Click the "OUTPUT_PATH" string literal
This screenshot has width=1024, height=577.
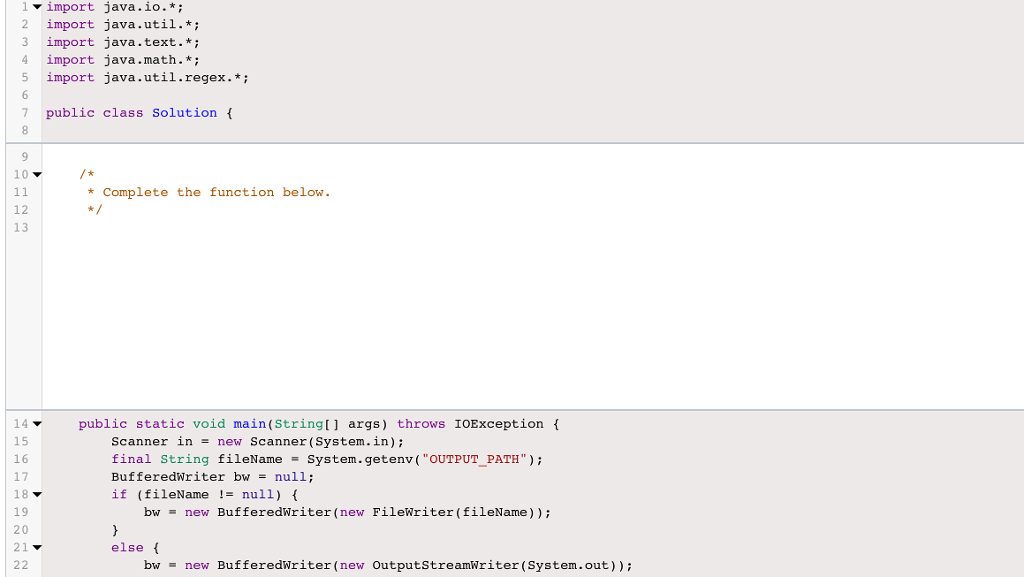[x=474, y=459]
